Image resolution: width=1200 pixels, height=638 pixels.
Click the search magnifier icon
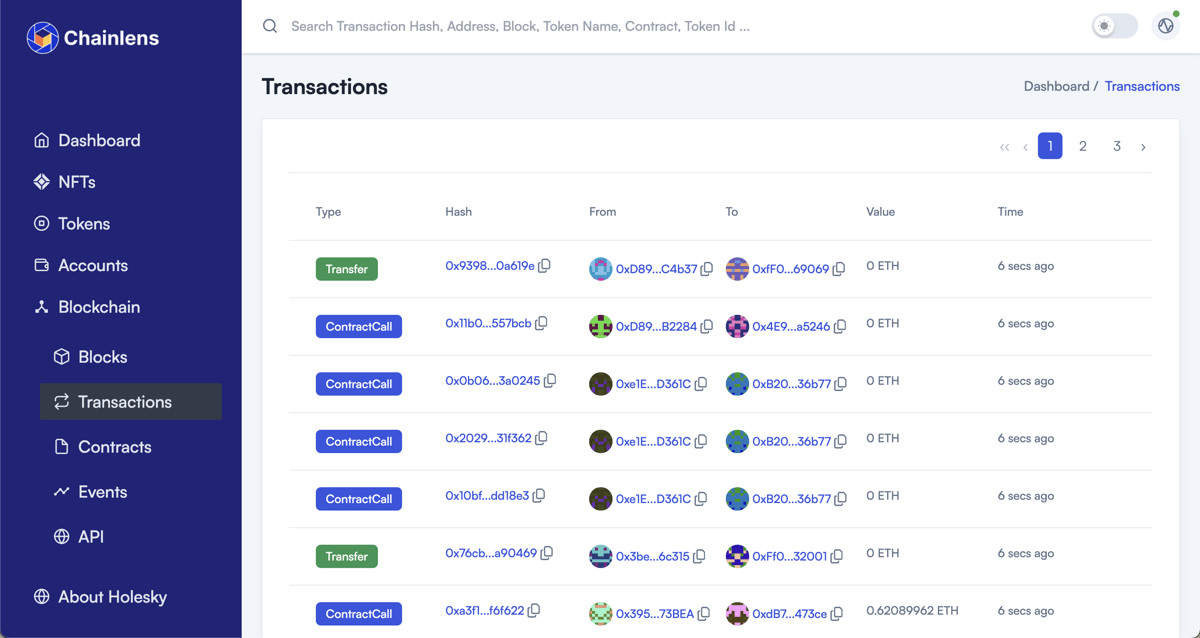click(270, 26)
